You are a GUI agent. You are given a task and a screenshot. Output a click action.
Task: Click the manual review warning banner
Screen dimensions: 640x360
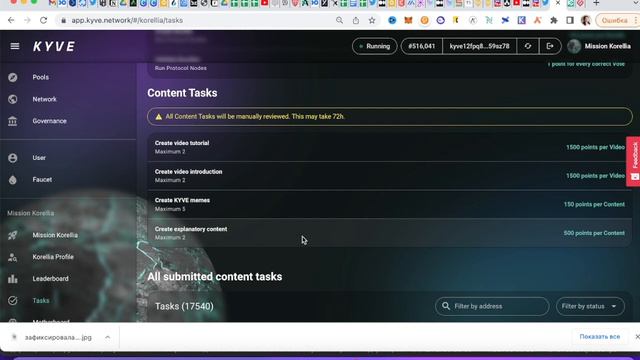(390, 116)
